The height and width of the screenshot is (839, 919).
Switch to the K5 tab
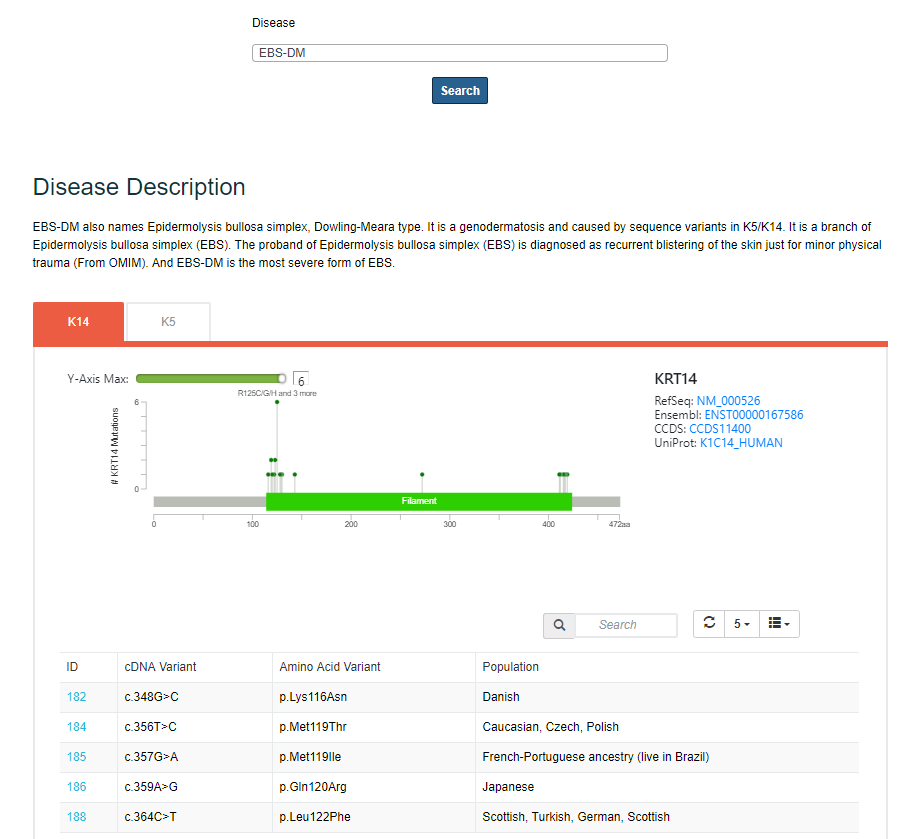(x=168, y=322)
